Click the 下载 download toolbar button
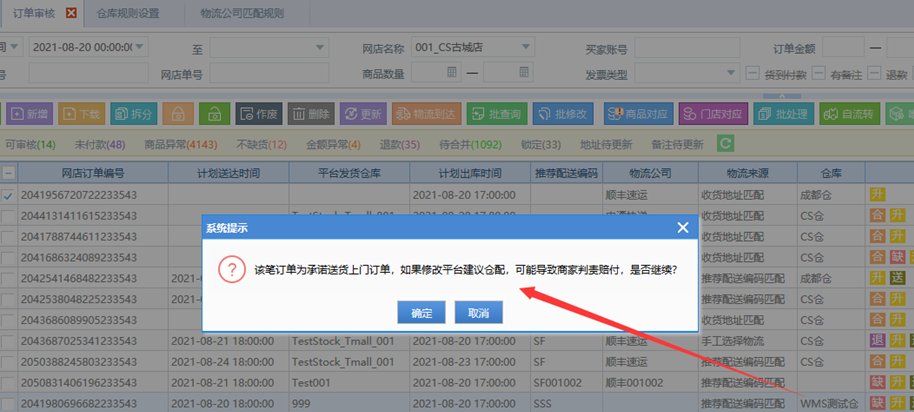914x412 pixels. point(82,114)
